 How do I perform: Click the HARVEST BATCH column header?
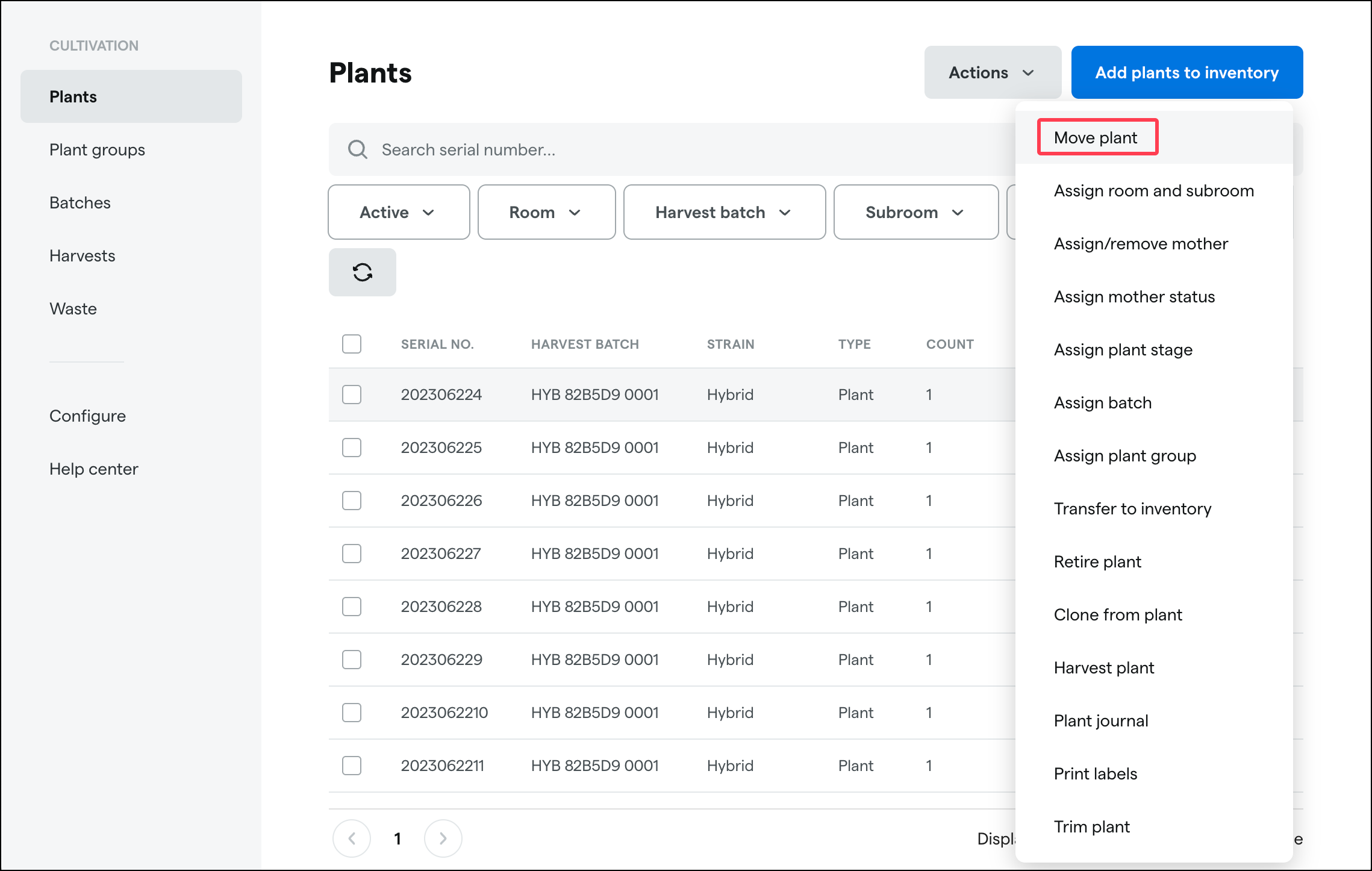pyautogui.click(x=585, y=344)
